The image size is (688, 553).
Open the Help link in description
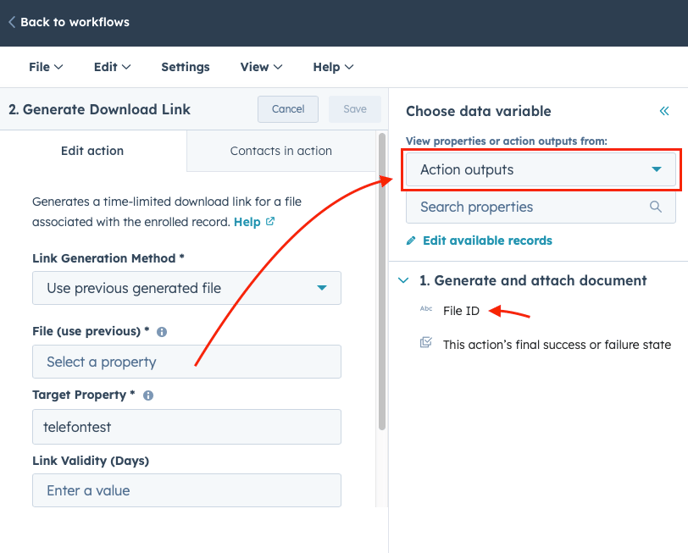click(x=247, y=222)
